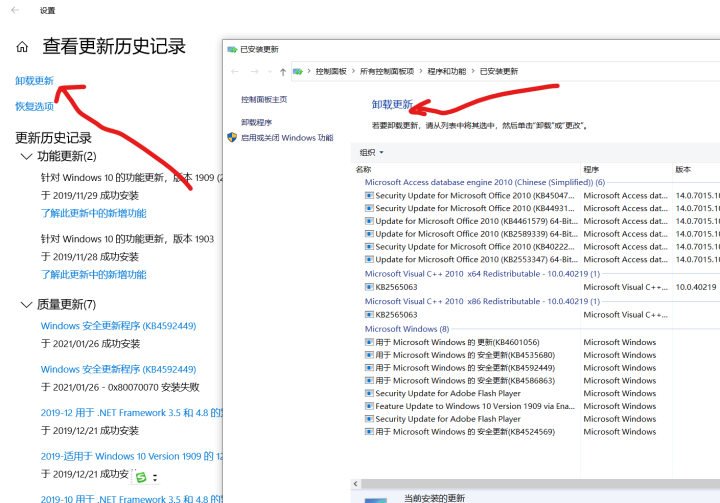720x503 pixels.
Task: Click 卸载程序 in sidebar
Action: 256,122
